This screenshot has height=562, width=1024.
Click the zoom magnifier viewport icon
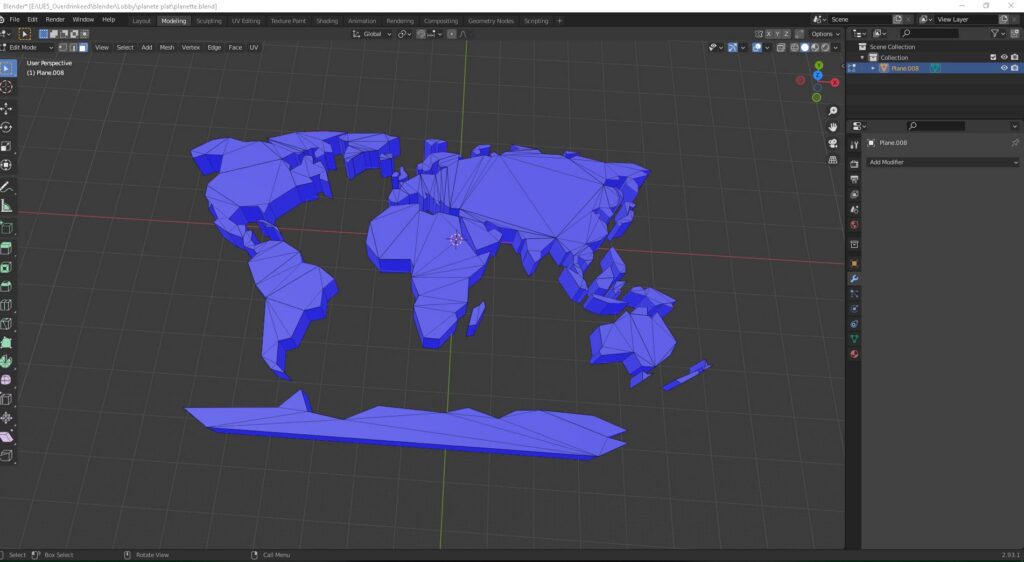pos(832,111)
